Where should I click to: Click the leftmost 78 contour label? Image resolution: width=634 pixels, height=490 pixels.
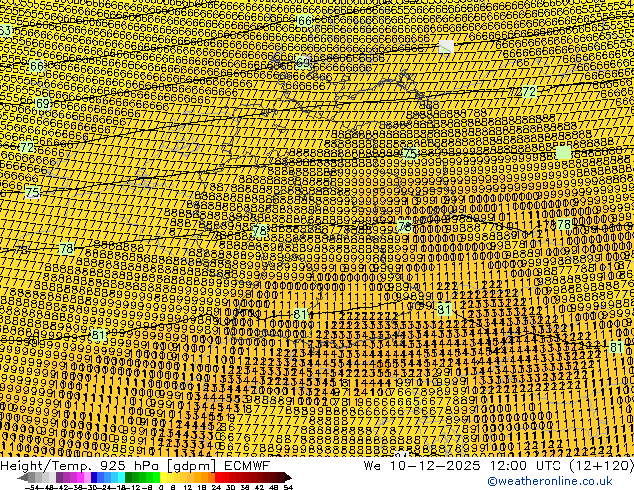tap(67, 248)
